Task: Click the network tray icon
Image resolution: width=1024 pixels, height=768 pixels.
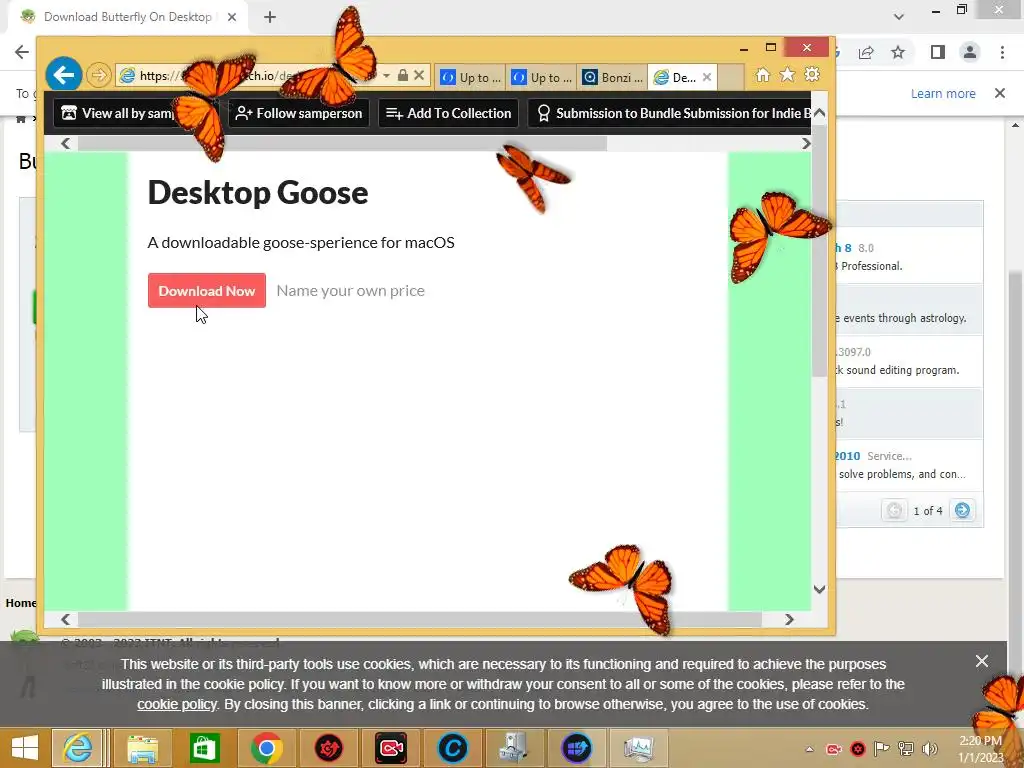Action: 906,749
